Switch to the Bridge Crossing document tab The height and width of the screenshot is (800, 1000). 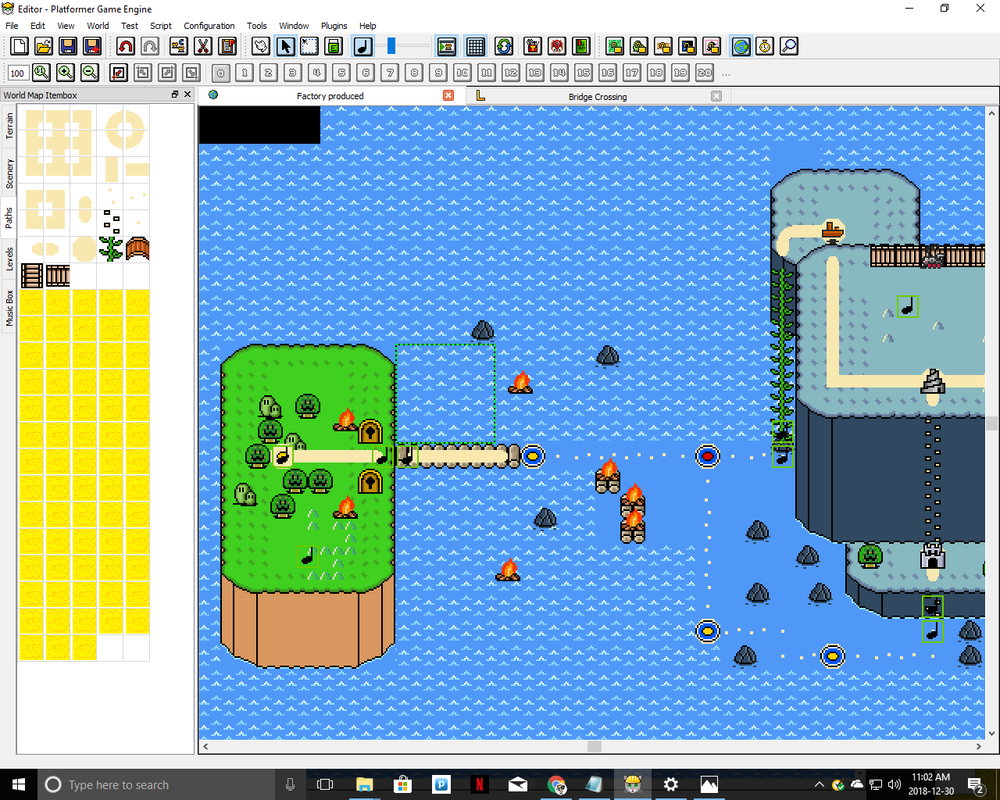coord(598,96)
